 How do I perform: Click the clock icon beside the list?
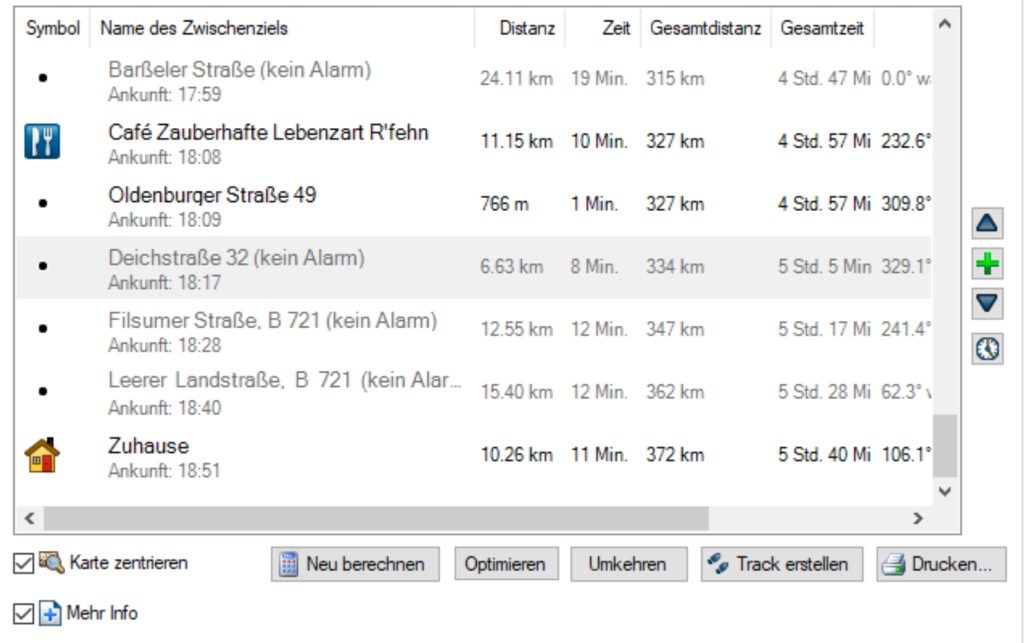(988, 348)
